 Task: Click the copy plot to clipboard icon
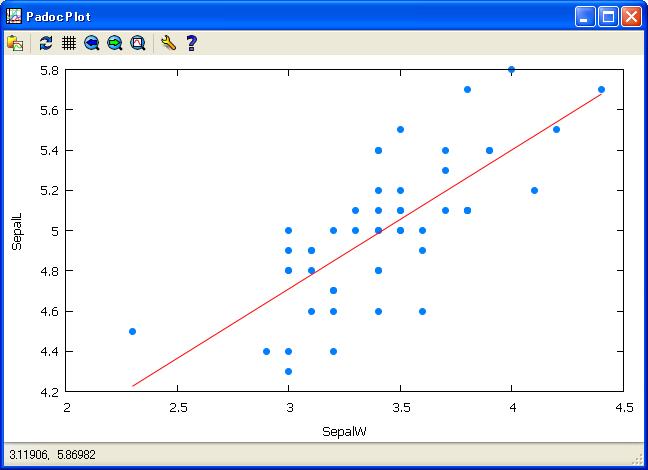[15, 43]
